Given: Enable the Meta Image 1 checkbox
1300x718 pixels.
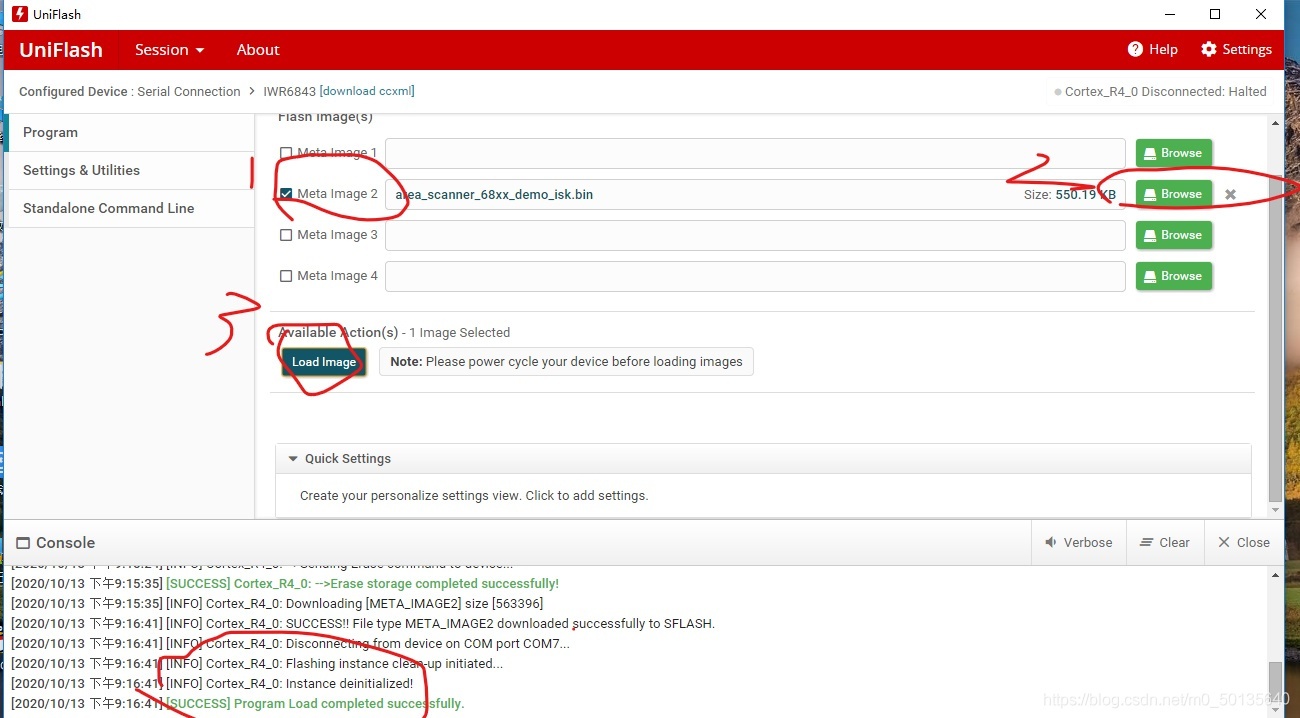Looking at the screenshot, I should tap(286, 153).
